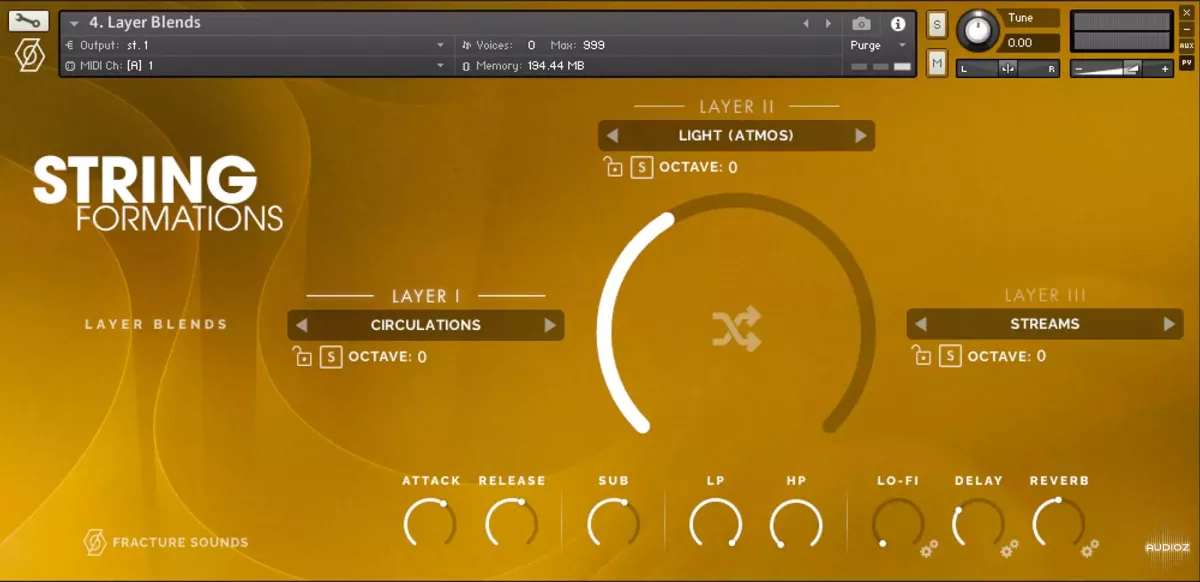Solo the instrument with the header S button
The width and height of the screenshot is (1200, 582).
point(937,25)
